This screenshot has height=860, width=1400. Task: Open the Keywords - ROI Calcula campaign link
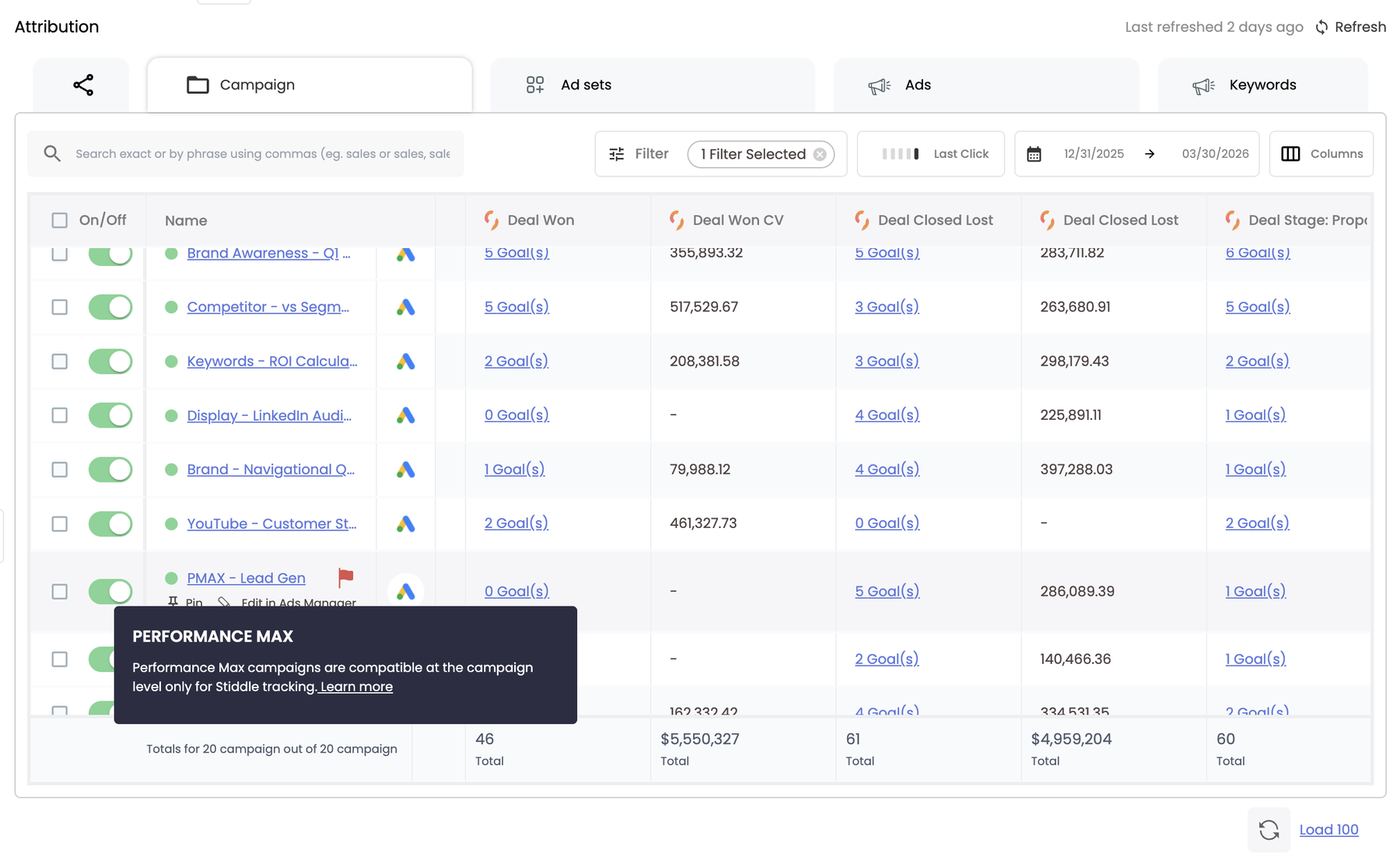pos(272,361)
